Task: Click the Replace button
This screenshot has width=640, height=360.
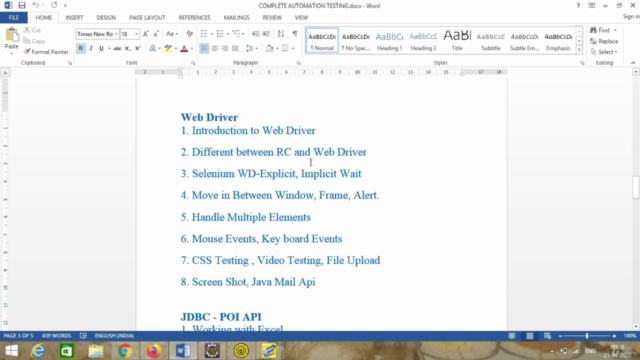Action: pyautogui.click(x=604, y=41)
